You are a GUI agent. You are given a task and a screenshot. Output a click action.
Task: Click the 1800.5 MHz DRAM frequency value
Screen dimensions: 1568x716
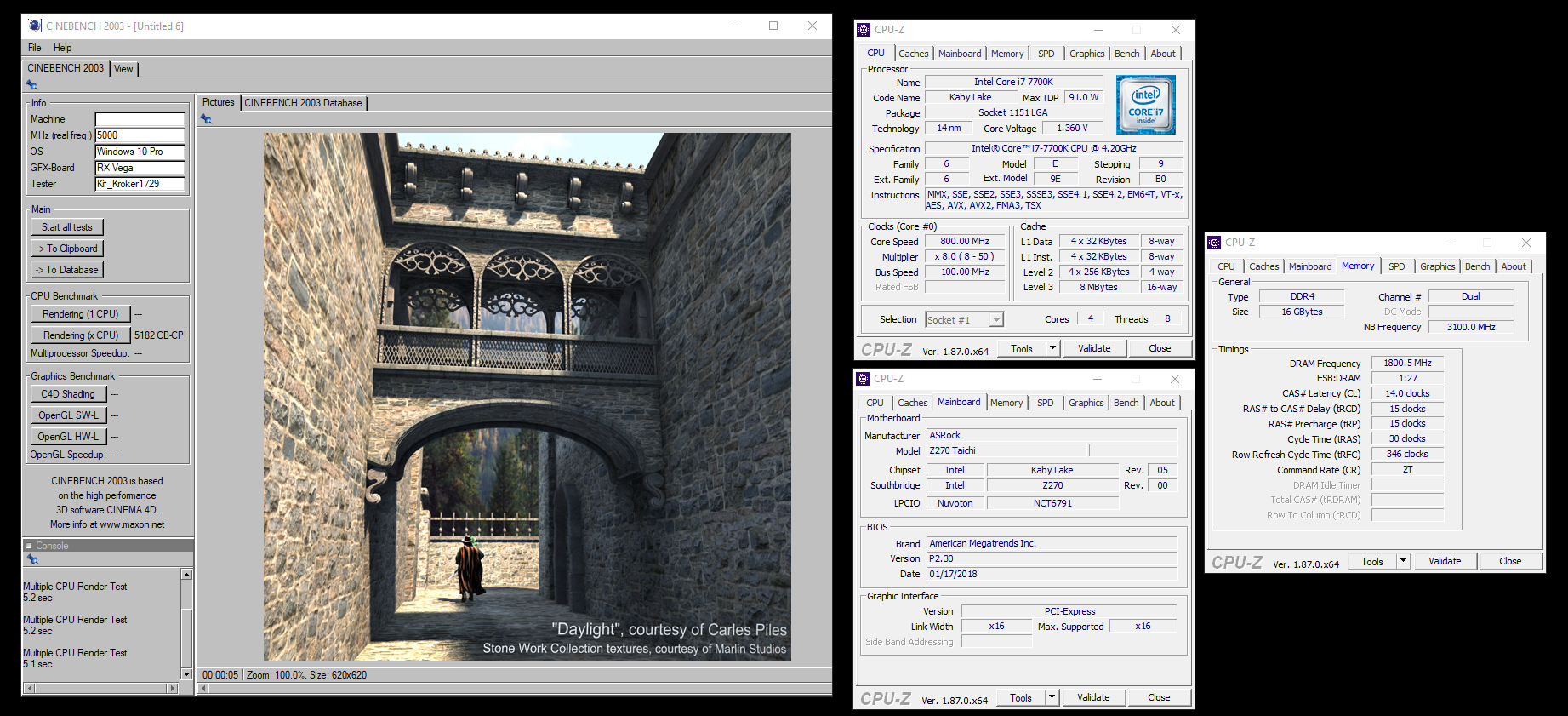click(1407, 363)
